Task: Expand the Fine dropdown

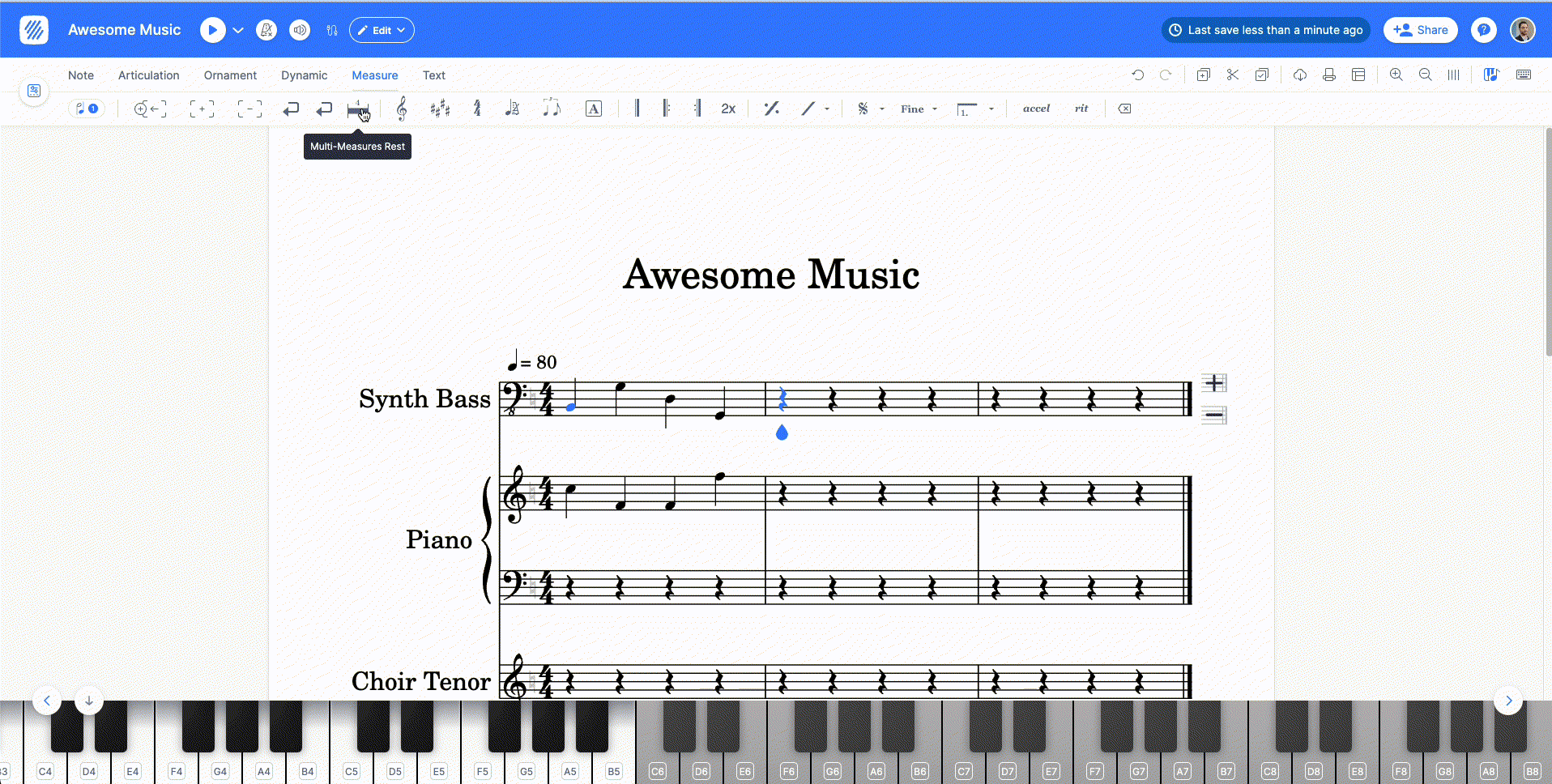Action: [x=935, y=109]
